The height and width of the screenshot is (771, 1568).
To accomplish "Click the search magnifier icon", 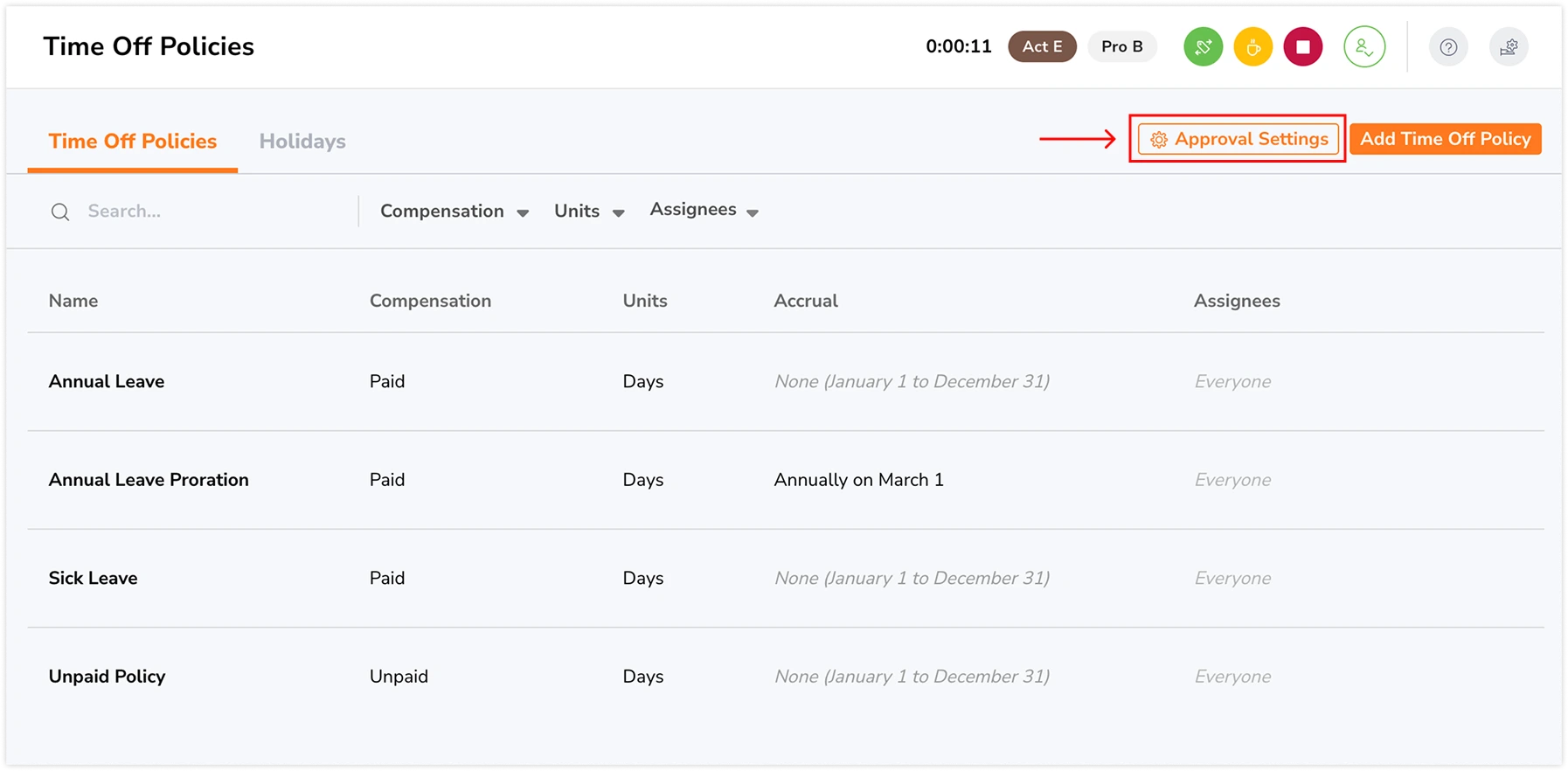I will [x=60, y=212].
